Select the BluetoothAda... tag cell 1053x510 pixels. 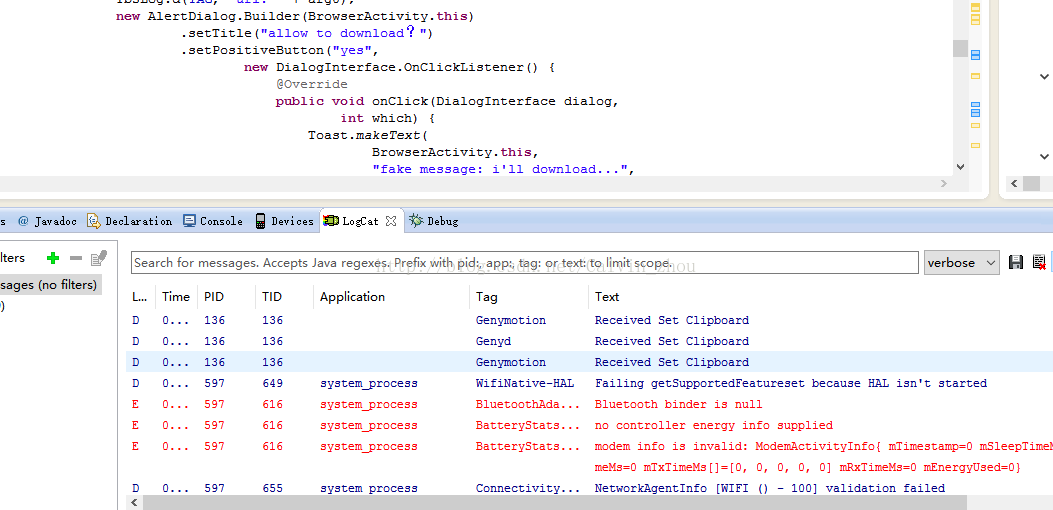click(527, 405)
